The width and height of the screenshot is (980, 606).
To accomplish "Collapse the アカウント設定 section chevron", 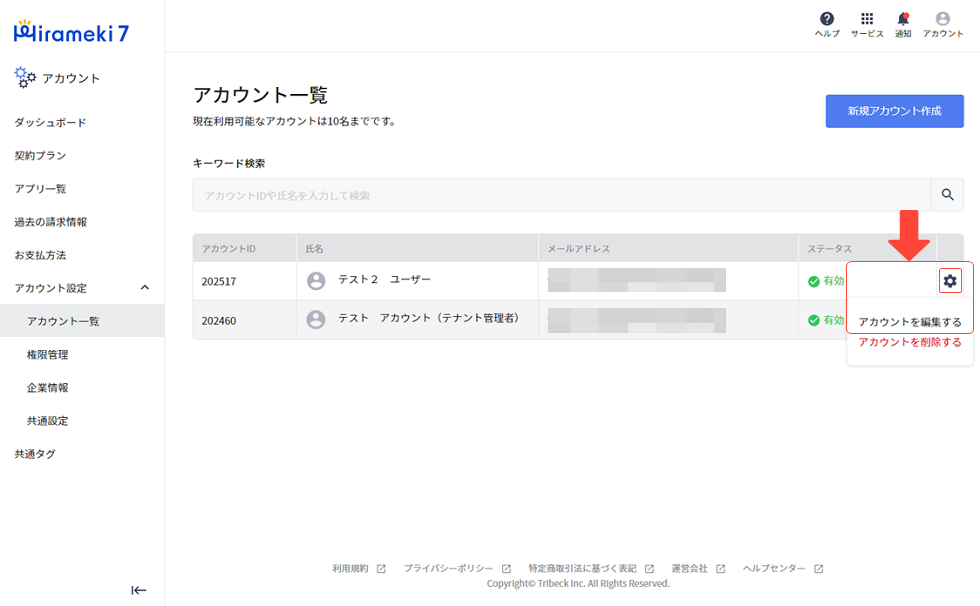I will [x=144, y=287].
